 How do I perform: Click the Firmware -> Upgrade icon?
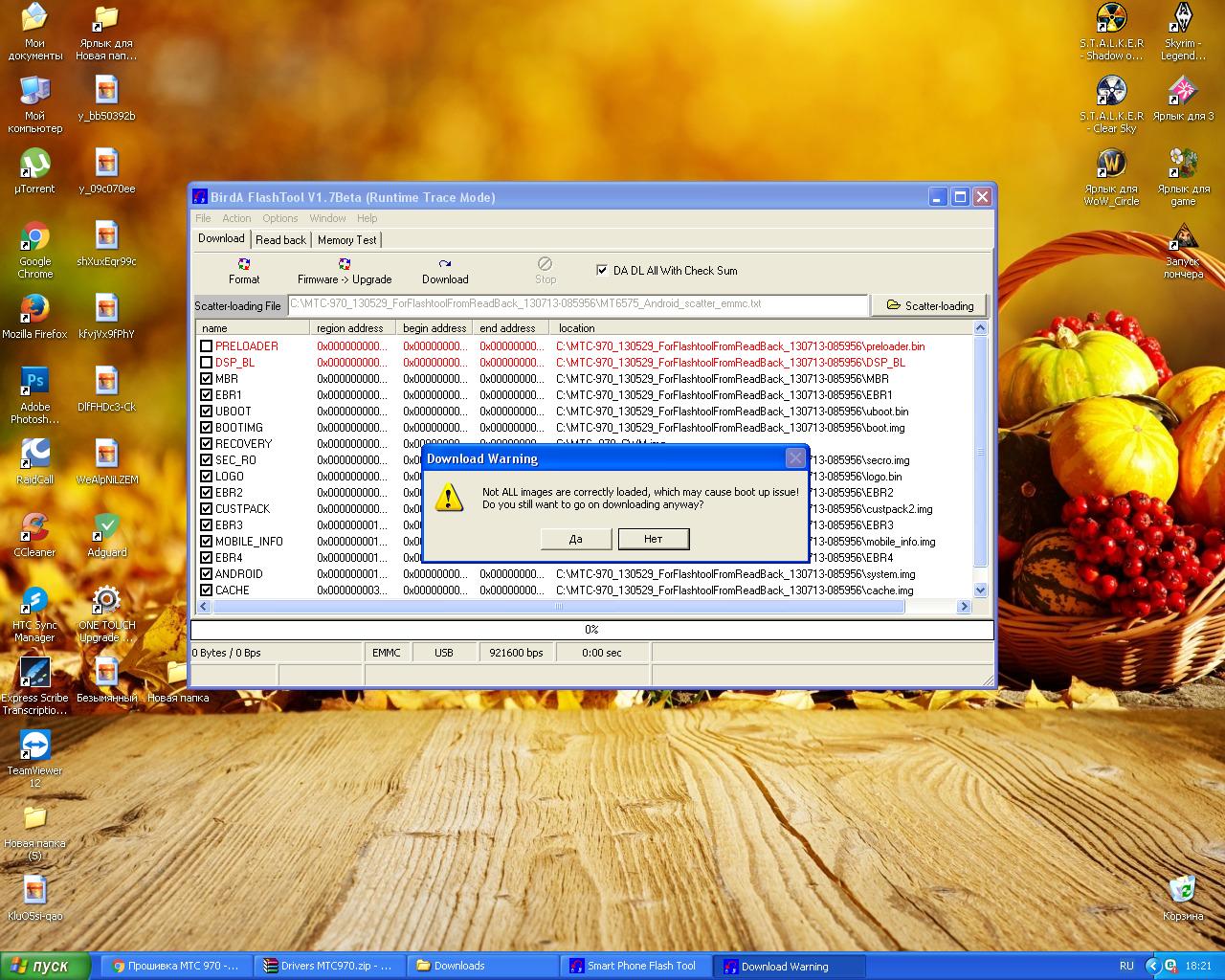[345, 264]
